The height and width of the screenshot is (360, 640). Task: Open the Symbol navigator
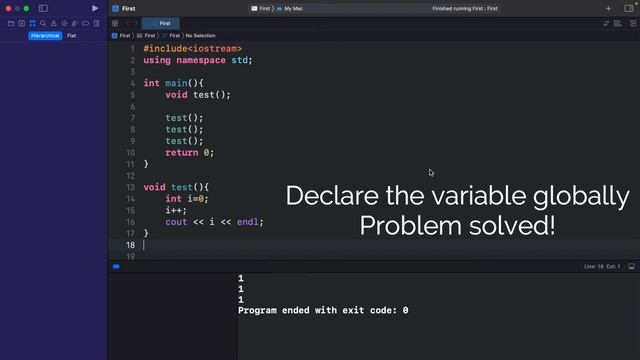[32, 23]
